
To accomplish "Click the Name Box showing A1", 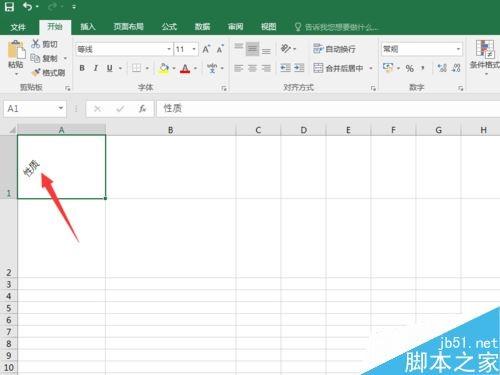I will click(35, 109).
